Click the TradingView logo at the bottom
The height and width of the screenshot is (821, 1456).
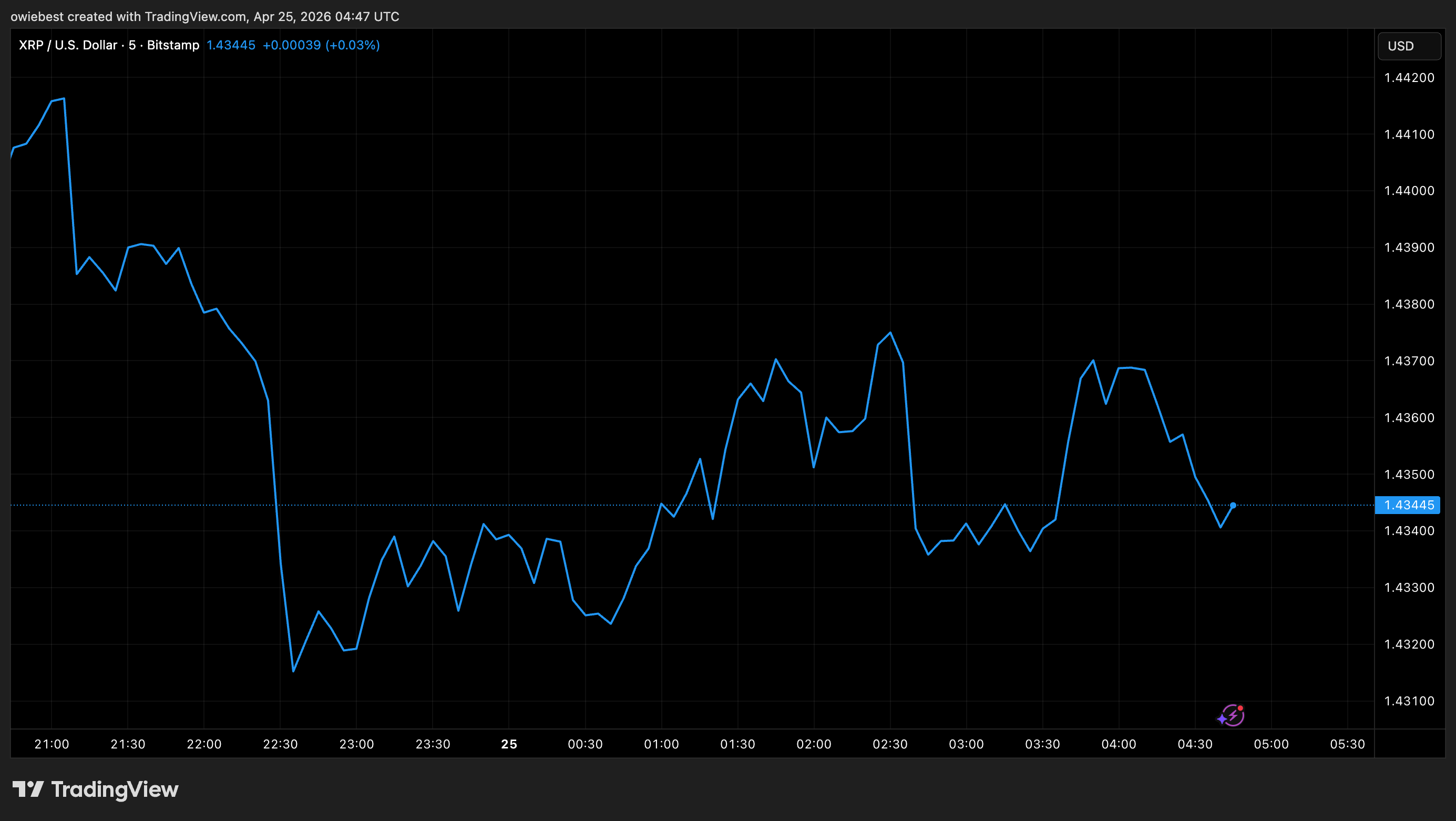coord(96,789)
